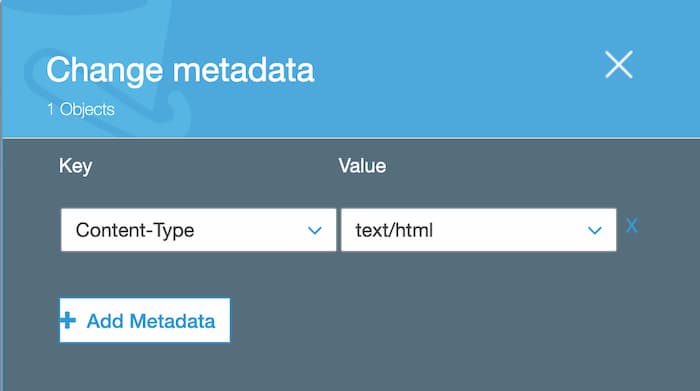The width and height of the screenshot is (700, 391).
Task: Expand the Value dropdown chevron
Action: [595, 230]
